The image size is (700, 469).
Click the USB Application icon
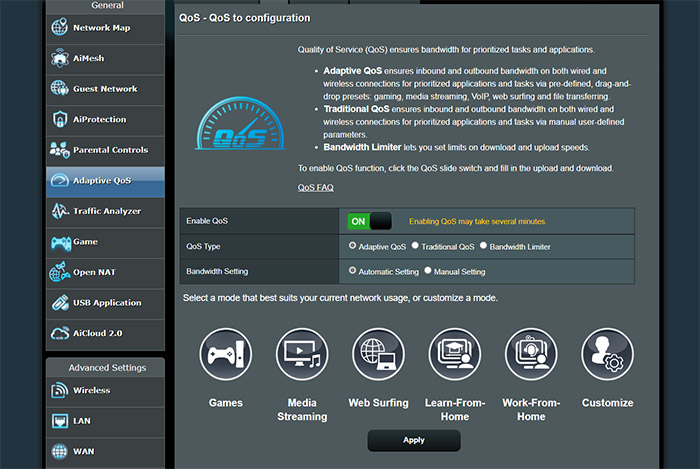[x=60, y=303]
